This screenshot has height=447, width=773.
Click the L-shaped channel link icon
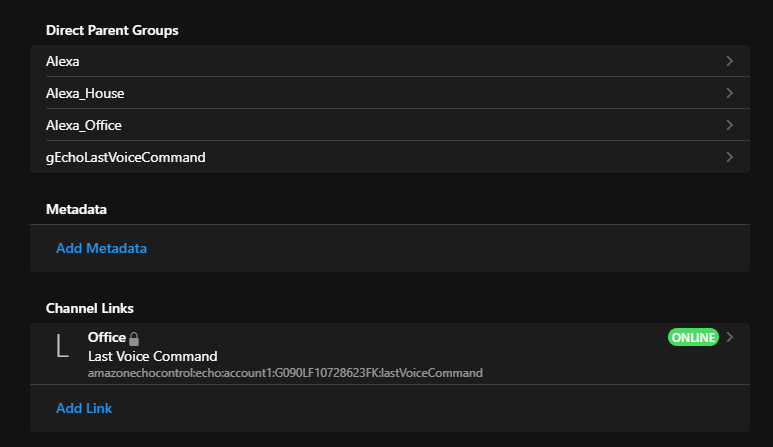[x=62, y=346]
